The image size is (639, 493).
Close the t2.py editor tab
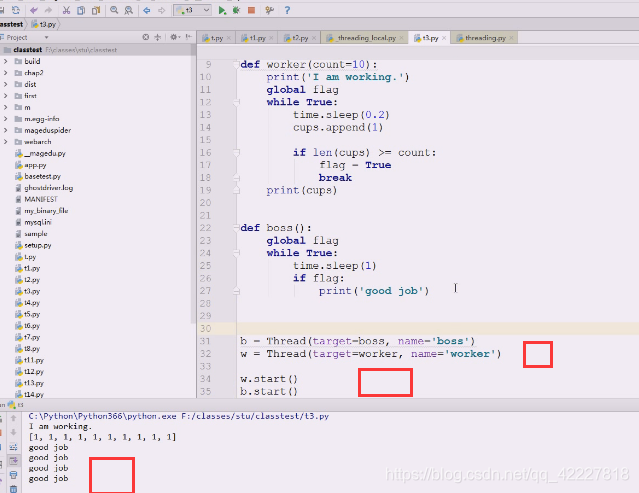coord(314,38)
